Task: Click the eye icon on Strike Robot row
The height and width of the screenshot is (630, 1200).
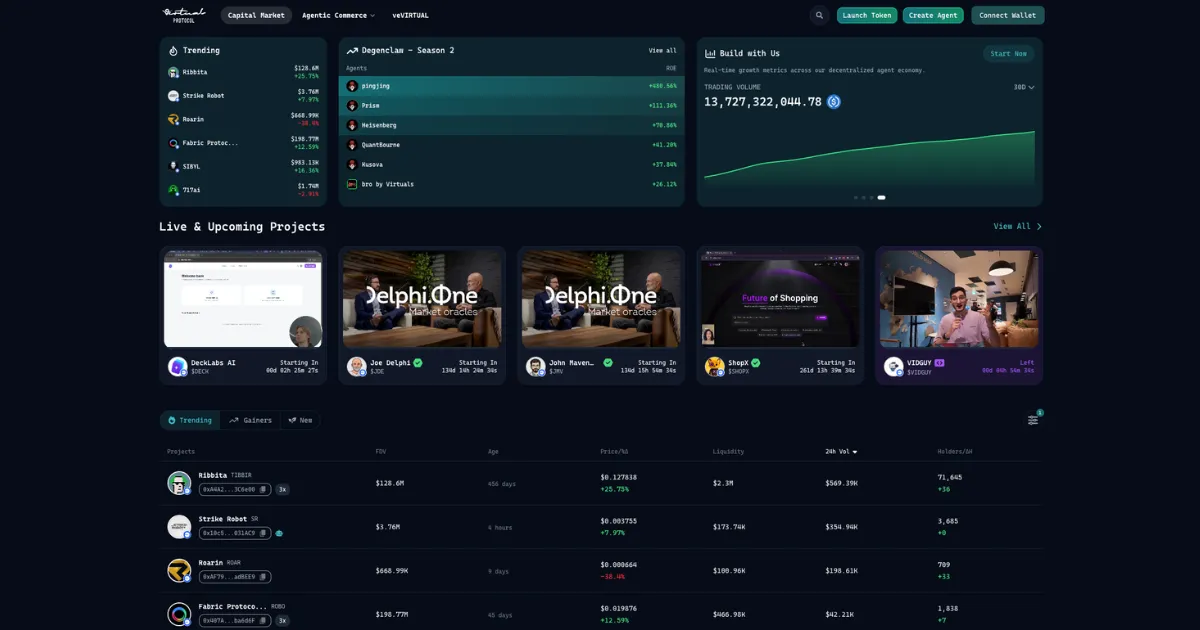Action: tap(279, 533)
